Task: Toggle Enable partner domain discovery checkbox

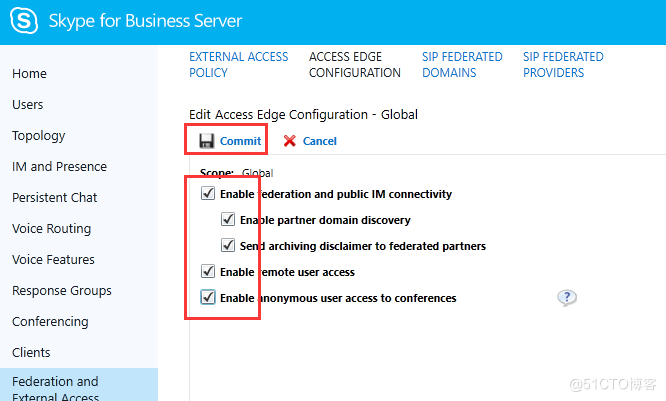Action: (228, 220)
